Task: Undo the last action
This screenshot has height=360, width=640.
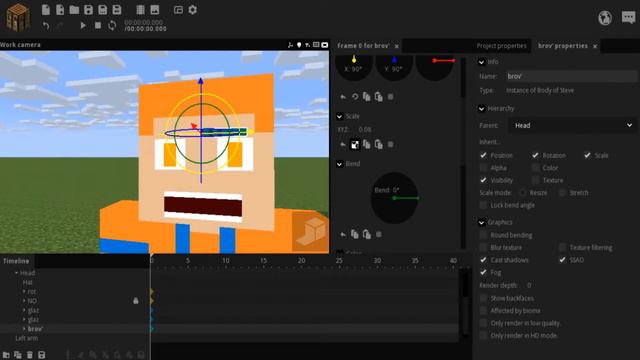Action: 46,25
